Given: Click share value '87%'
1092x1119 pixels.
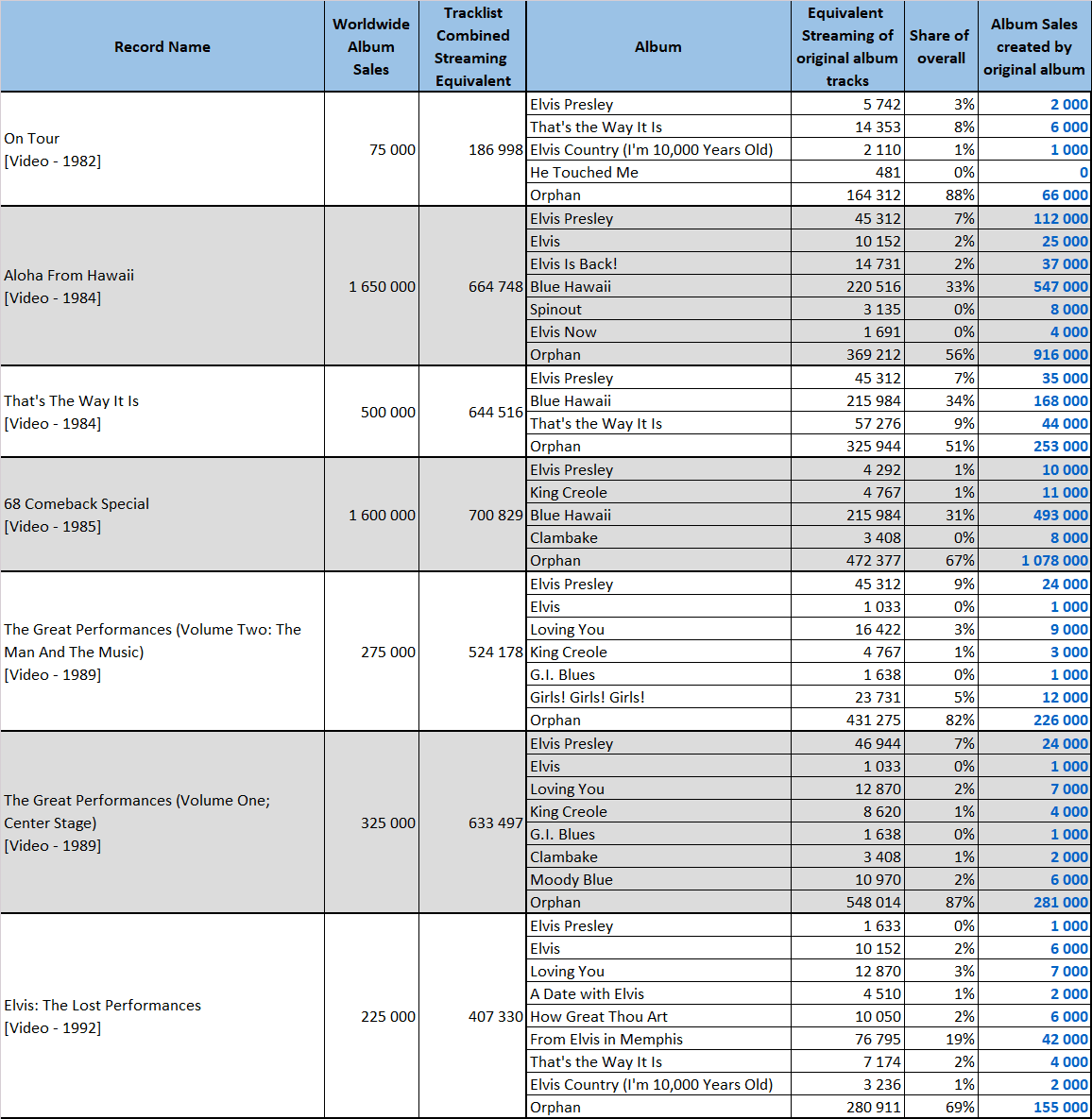Looking at the screenshot, I should [x=961, y=902].
